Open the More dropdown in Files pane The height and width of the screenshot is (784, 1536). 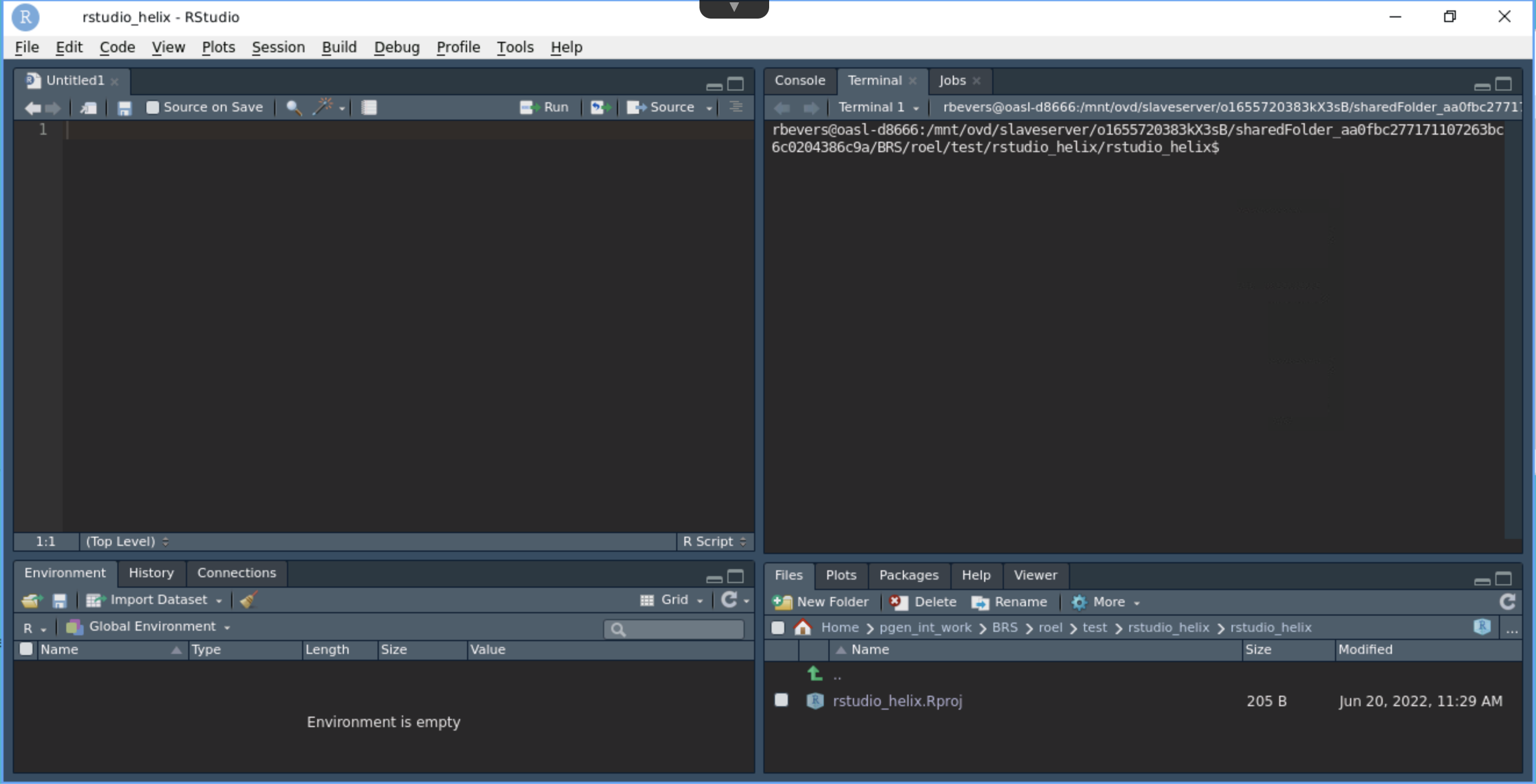pyautogui.click(x=1106, y=602)
